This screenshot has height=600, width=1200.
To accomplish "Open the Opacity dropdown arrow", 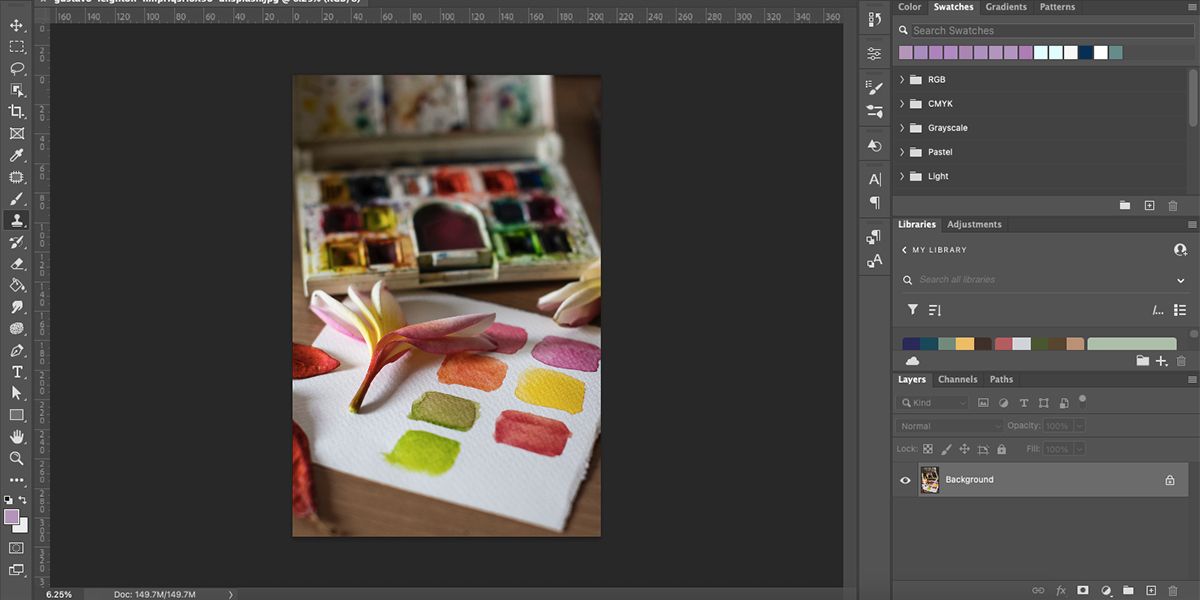I will point(1079,426).
